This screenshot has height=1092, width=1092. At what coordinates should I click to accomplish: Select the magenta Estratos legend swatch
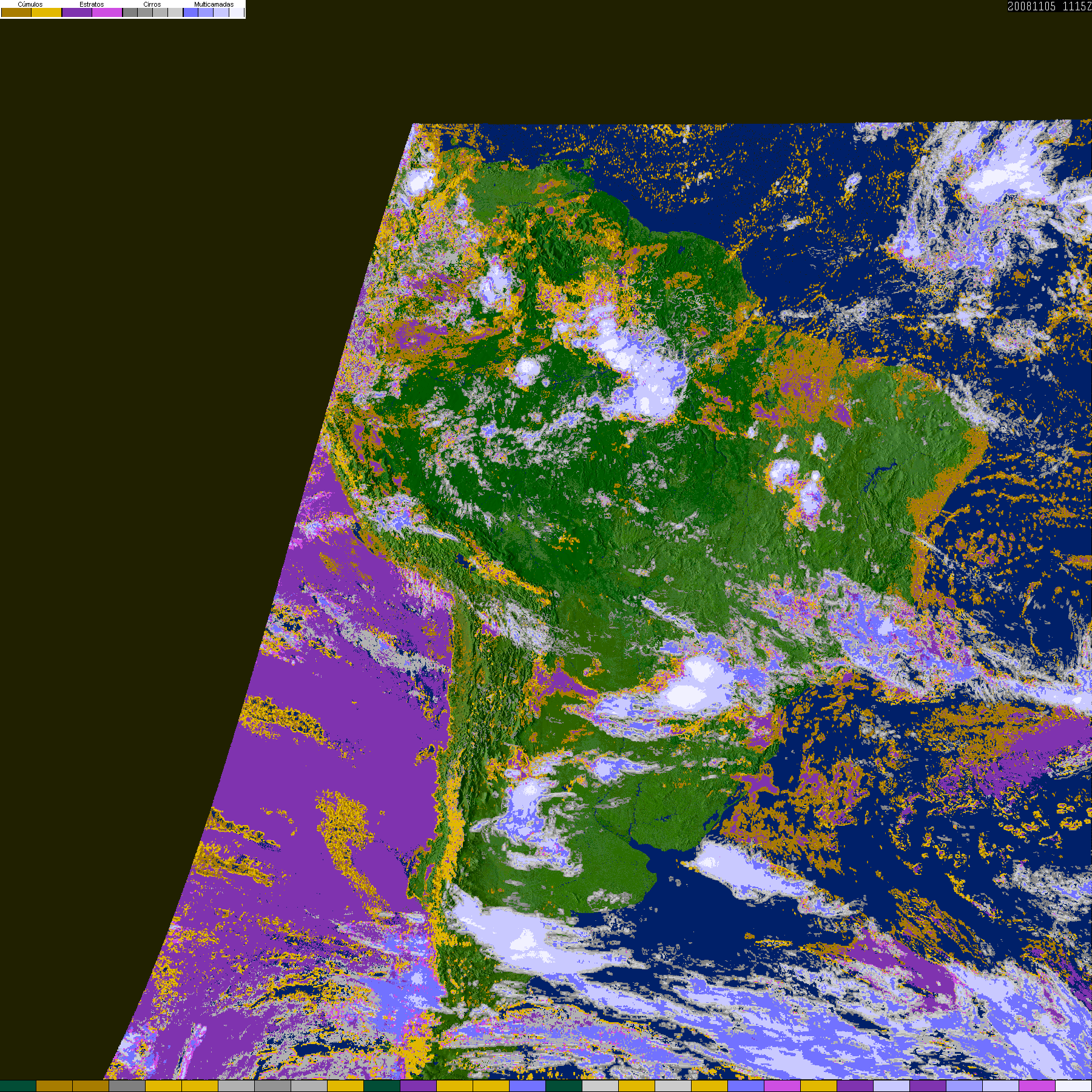107,12
